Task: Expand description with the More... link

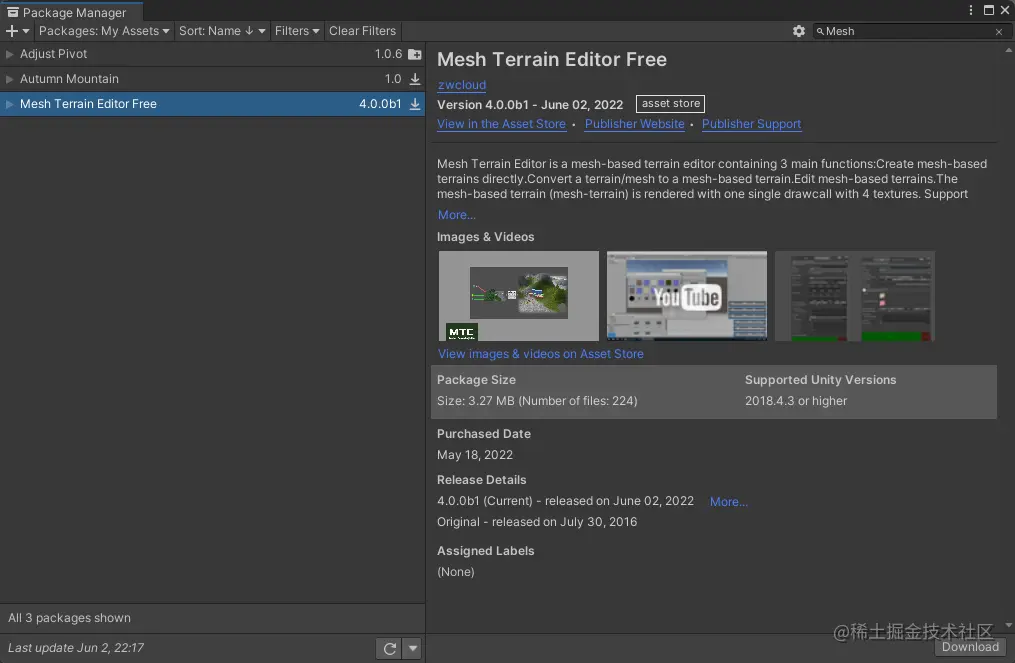Action: coord(456,215)
